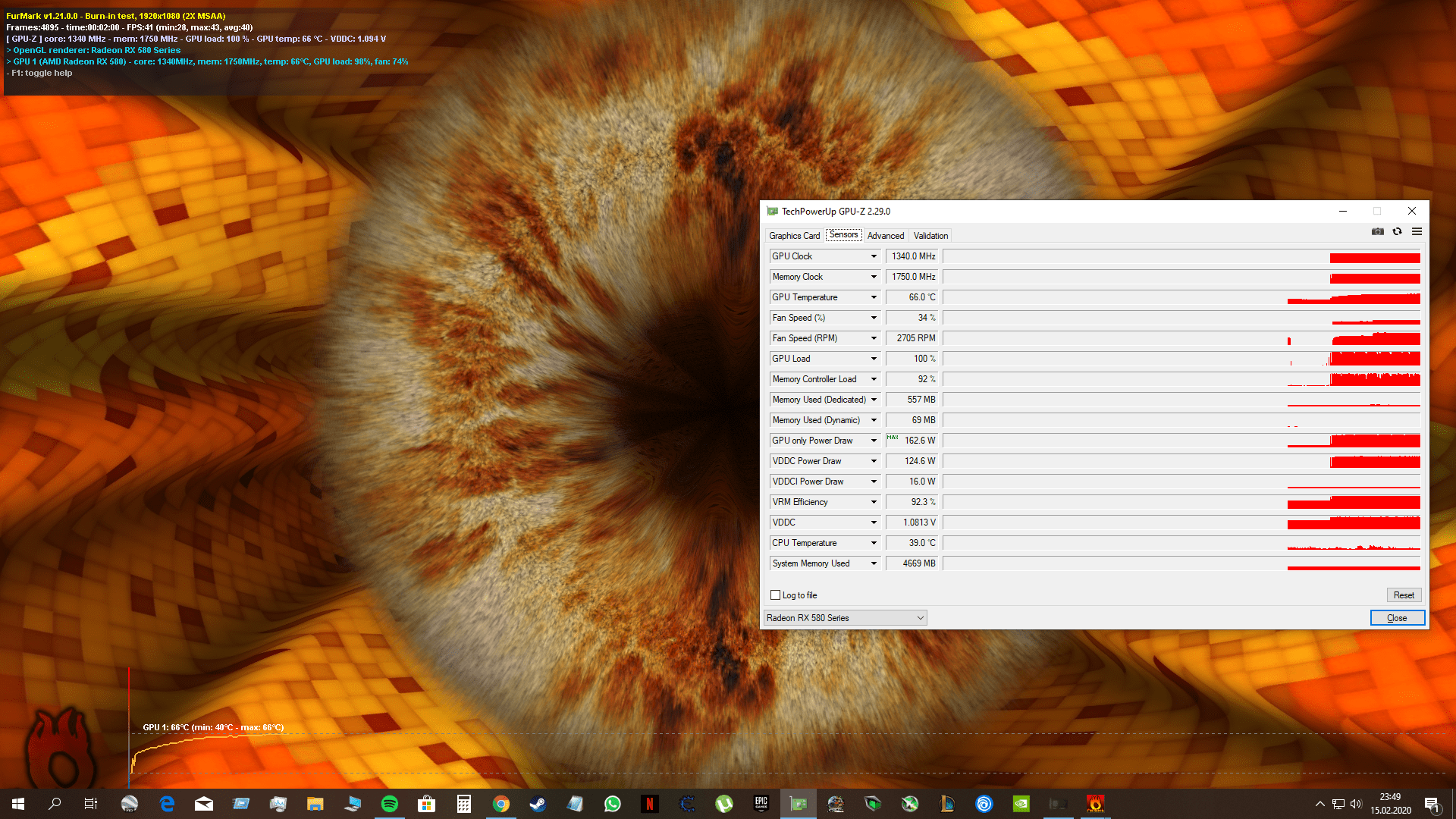
Task: Enable the Log to file checkbox
Action: pyautogui.click(x=775, y=595)
